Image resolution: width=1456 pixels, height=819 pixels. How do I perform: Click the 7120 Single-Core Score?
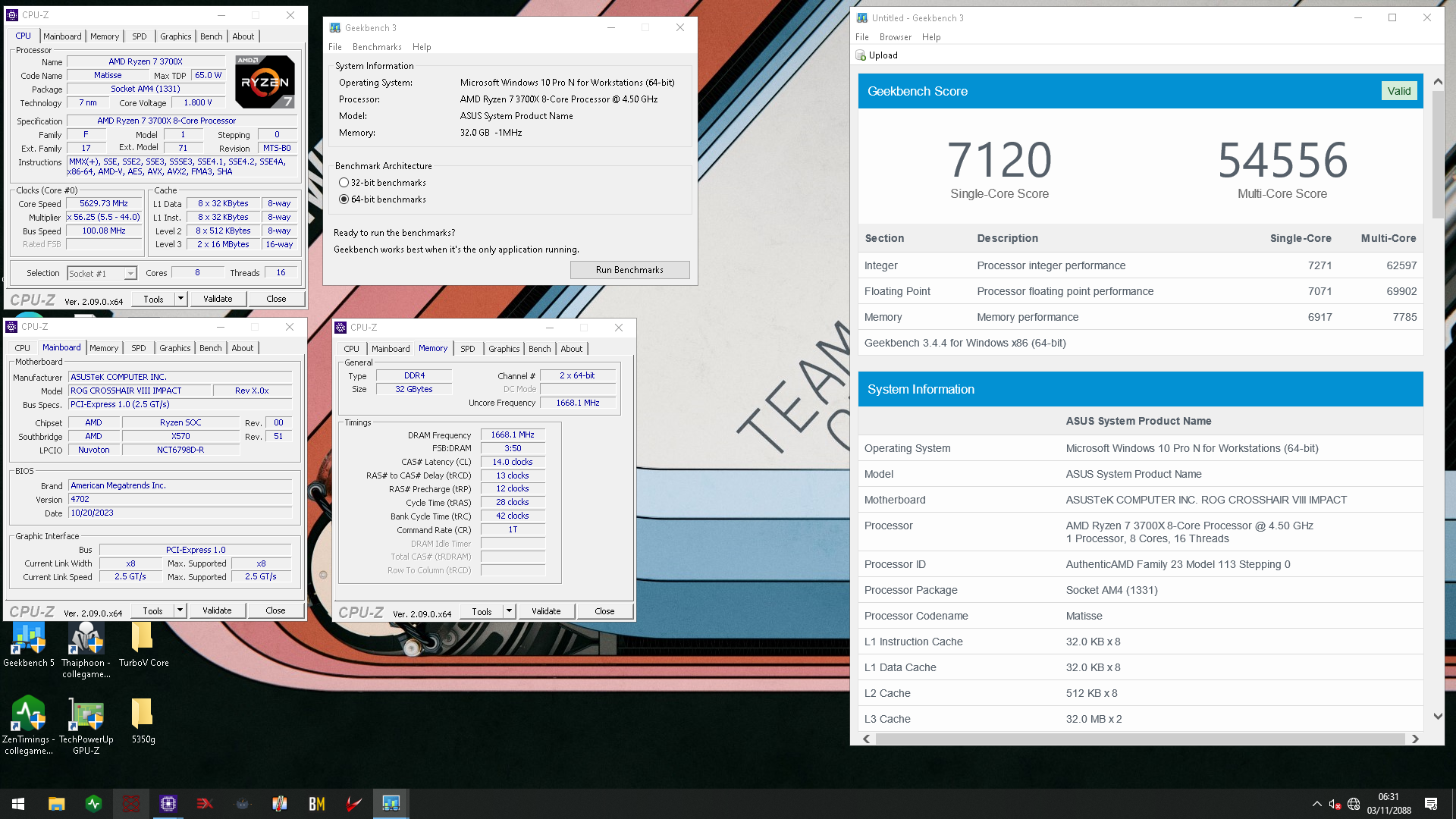coord(999,160)
